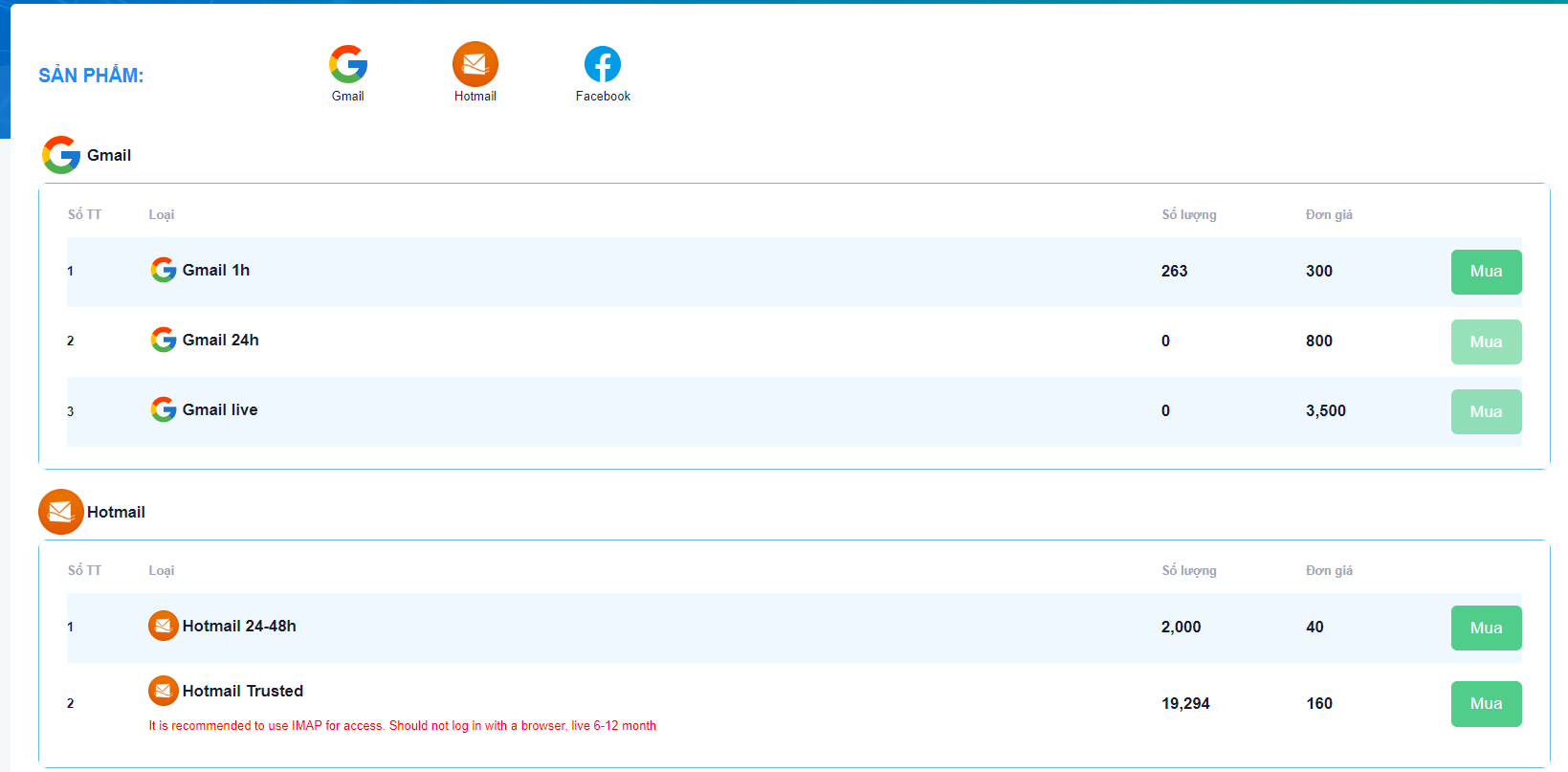Click the Facebook label under the top icon
Image resolution: width=1568 pixels, height=772 pixels.
tap(603, 96)
